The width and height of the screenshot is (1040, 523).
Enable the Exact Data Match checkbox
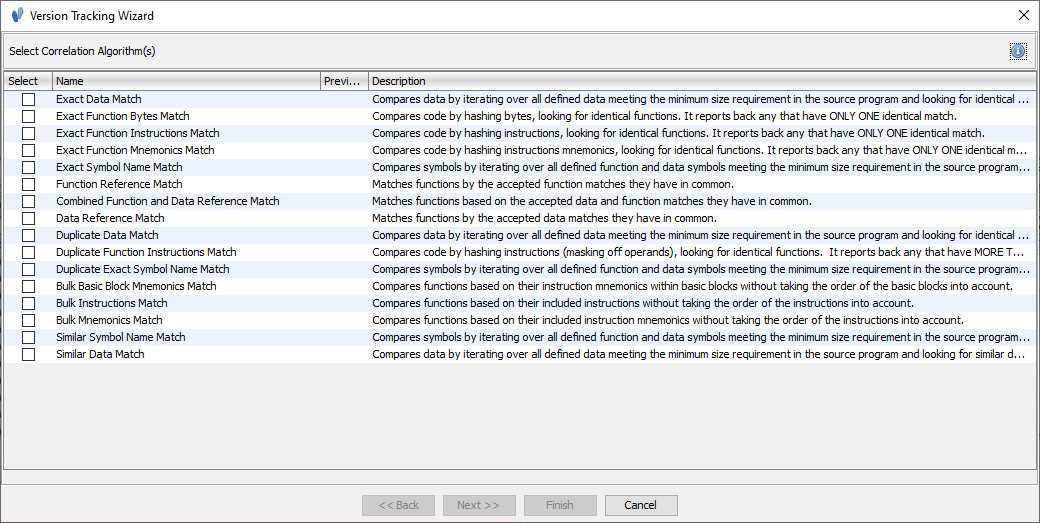point(29,99)
